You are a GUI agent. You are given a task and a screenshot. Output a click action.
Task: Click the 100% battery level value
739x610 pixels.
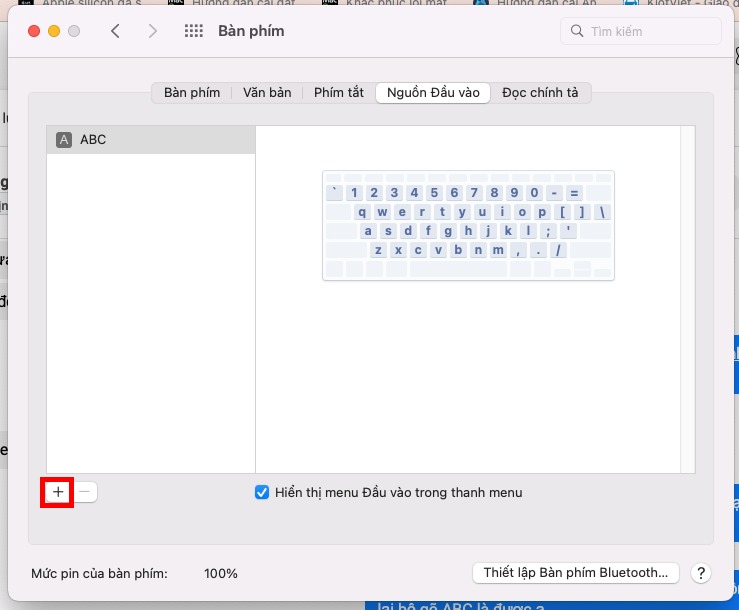221,573
